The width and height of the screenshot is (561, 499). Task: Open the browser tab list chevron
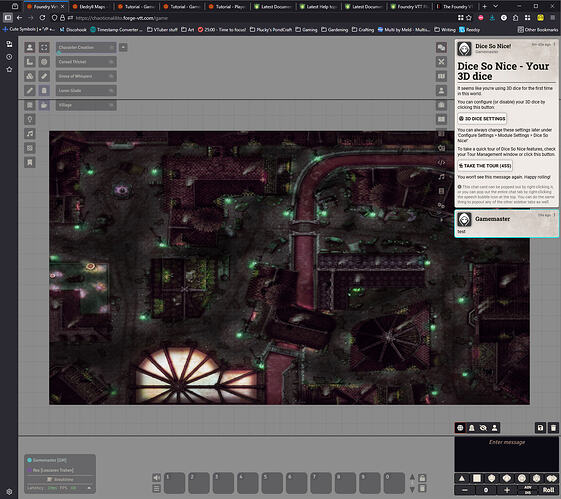coord(496,6)
